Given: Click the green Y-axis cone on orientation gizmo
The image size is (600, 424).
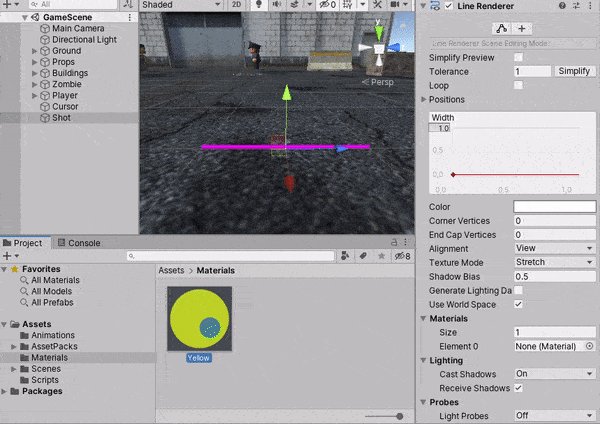Looking at the screenshot, I should pyautogui.click(x=378, y=34).
